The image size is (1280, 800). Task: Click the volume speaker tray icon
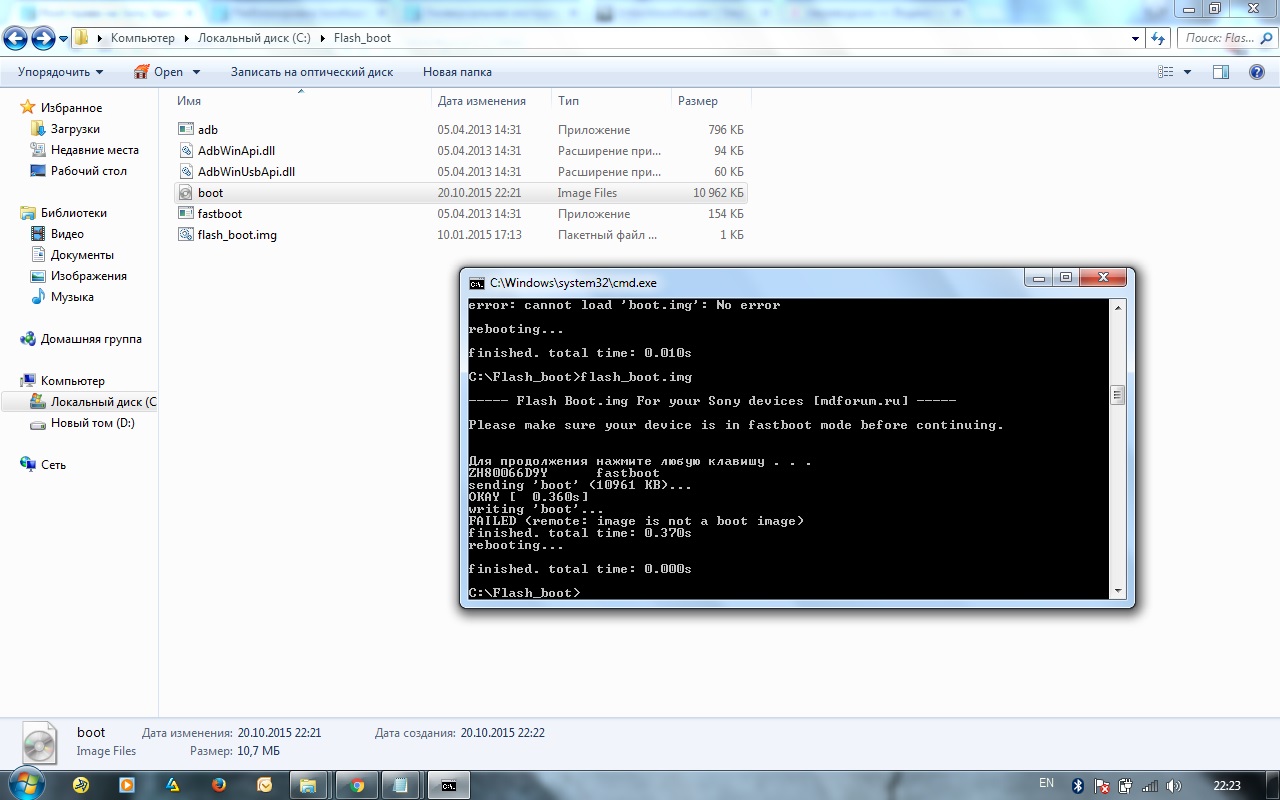pyautogui.click(x=1174, y=786)
